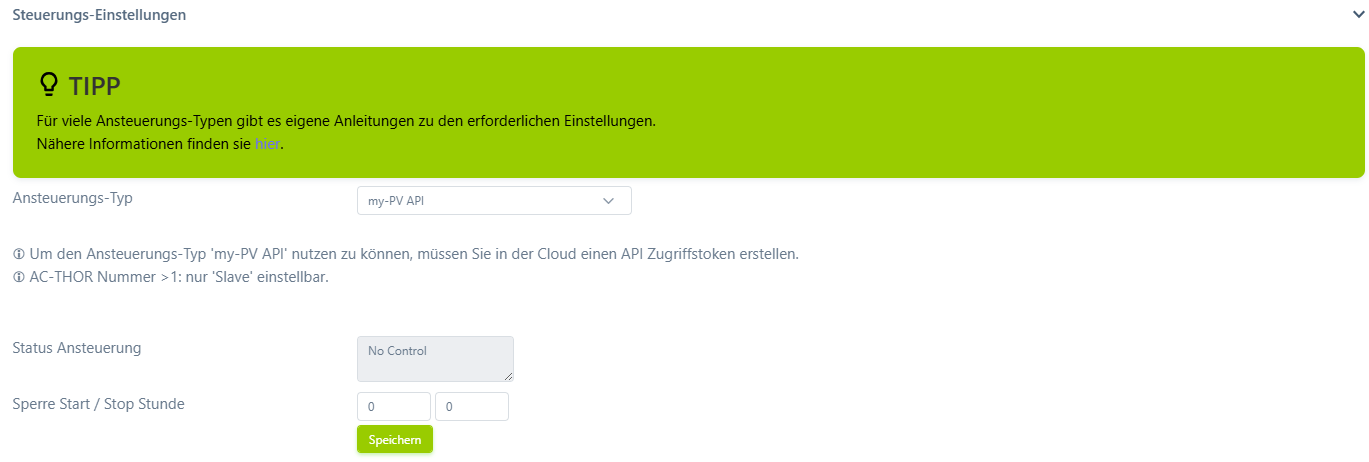Click the info icon before the AC-THOR Nummer hint
The height and width of the screenshot is (462, 1369).
pyautogui.click(x=18, y=277)
